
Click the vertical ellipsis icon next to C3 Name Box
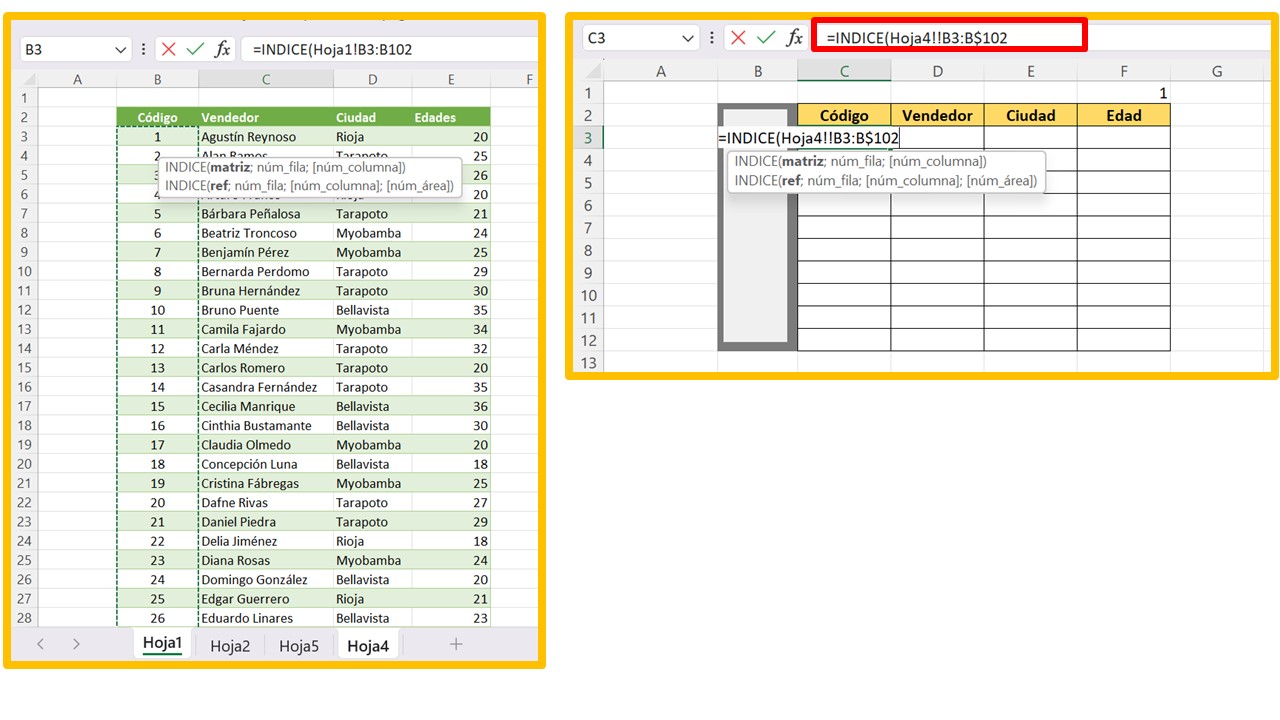pyautogui.click(x=712, y=37)
